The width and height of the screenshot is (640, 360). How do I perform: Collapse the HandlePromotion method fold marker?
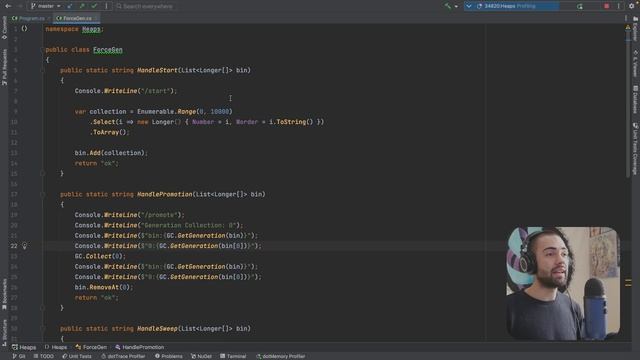42,194
